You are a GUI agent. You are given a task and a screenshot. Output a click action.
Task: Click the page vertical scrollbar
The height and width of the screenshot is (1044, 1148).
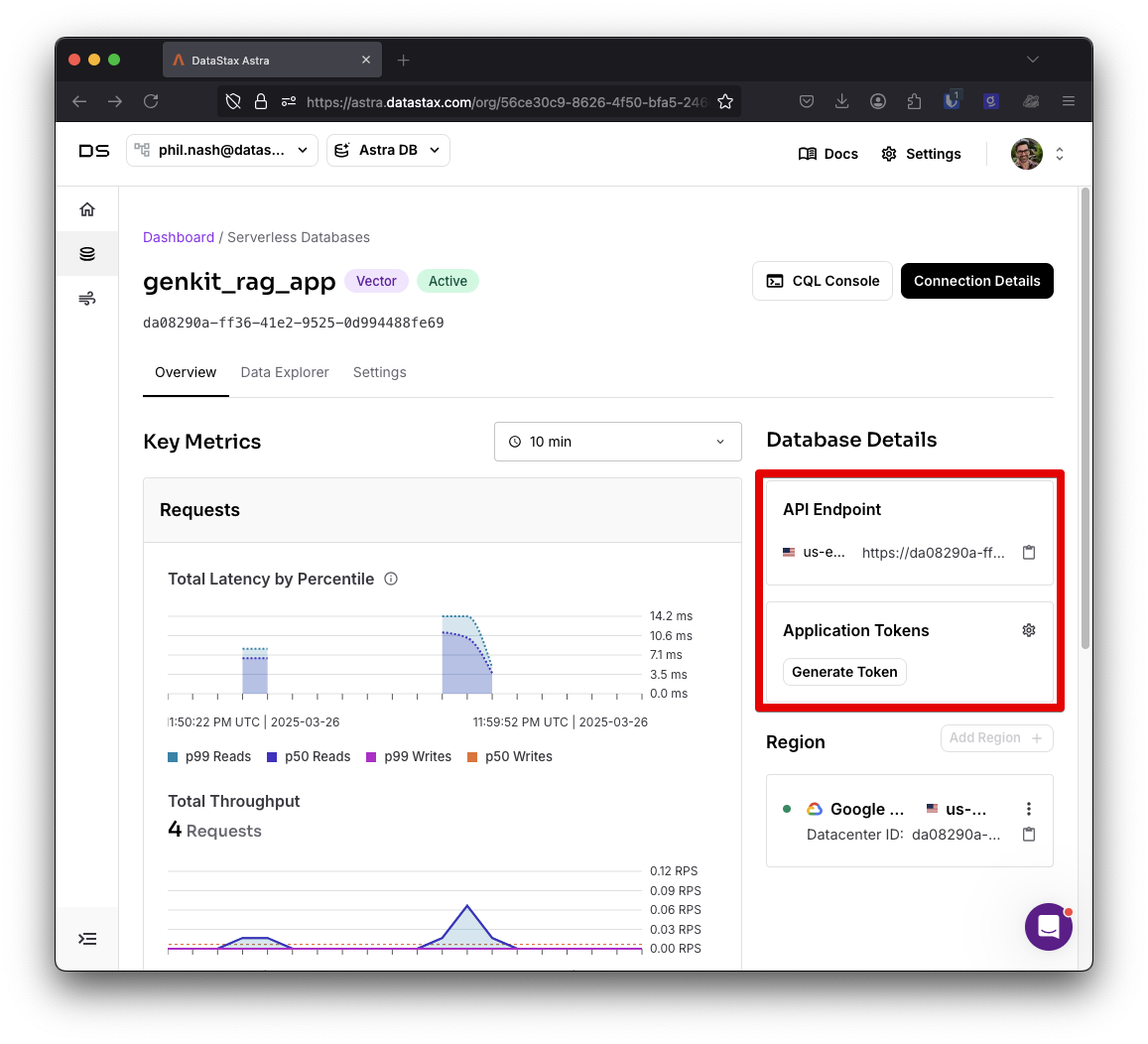coord(1085,418)
